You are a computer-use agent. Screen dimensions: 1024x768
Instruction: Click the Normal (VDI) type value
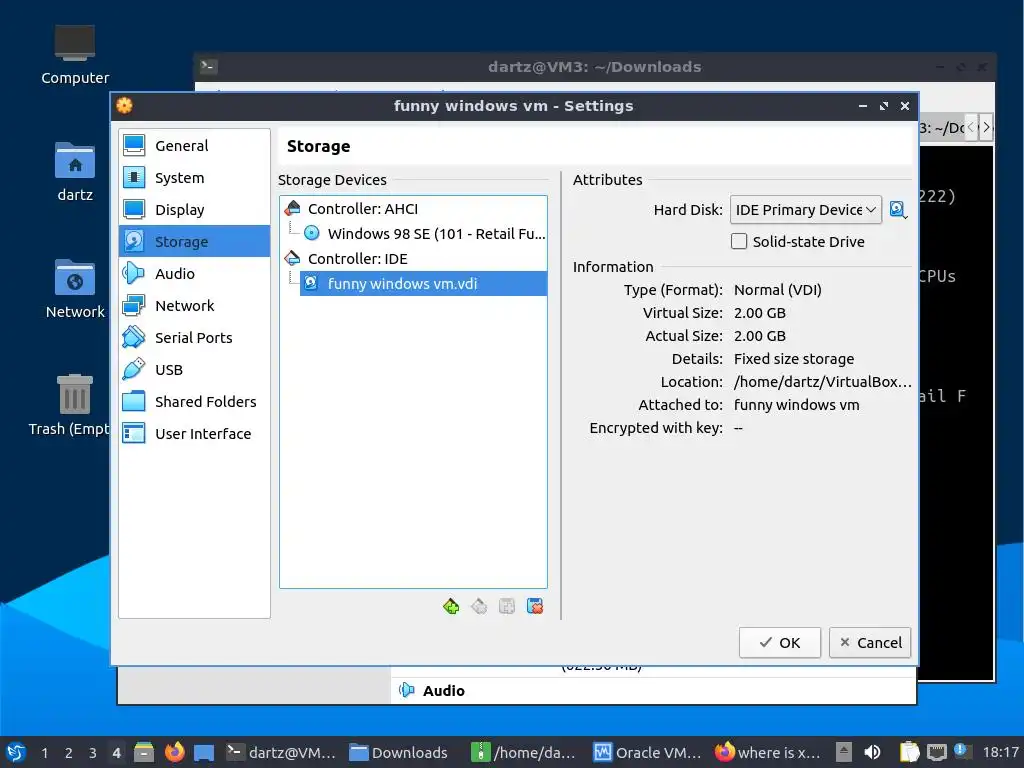click(x=778, y=290)
